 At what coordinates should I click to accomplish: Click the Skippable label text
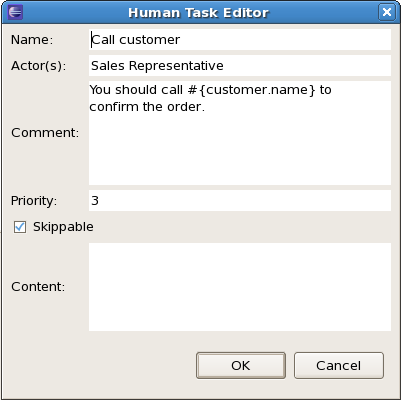click(63, 227)
